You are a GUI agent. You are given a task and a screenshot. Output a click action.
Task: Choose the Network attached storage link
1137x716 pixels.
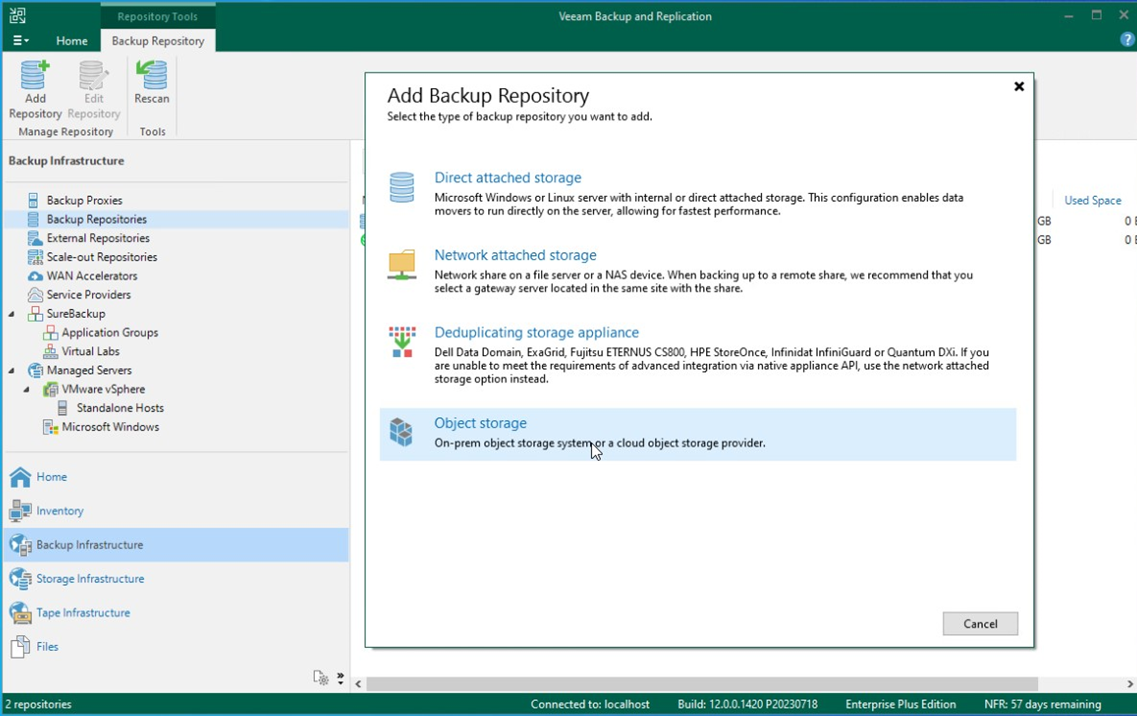coord(516,255)
